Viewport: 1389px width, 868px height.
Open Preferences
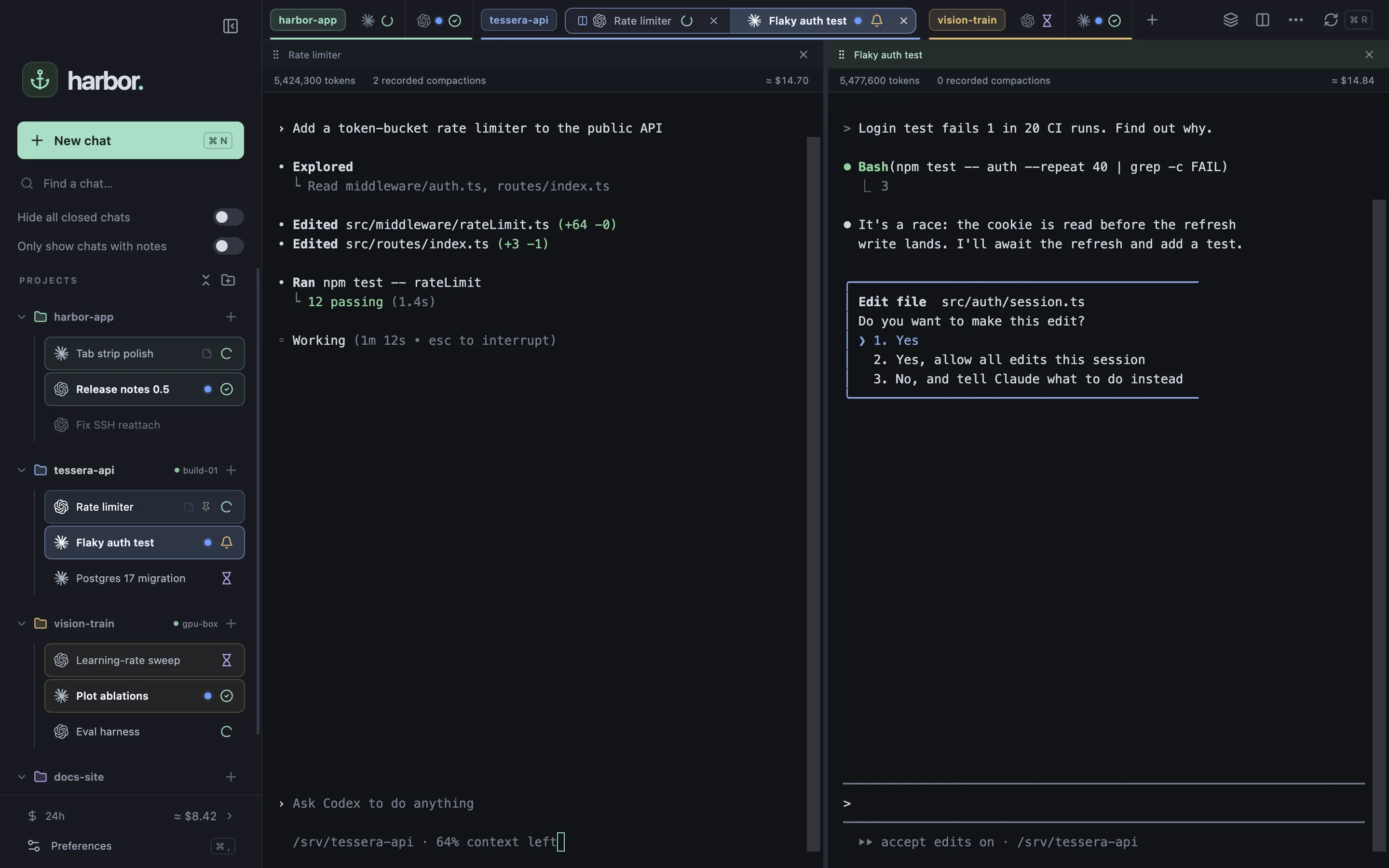coord(130,846)
